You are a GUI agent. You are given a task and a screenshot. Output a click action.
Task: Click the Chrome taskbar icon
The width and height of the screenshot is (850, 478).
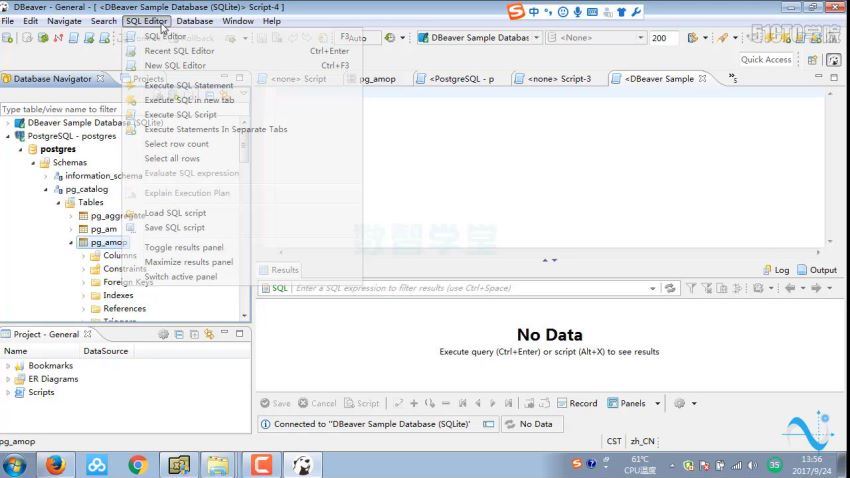coord(138,465)
